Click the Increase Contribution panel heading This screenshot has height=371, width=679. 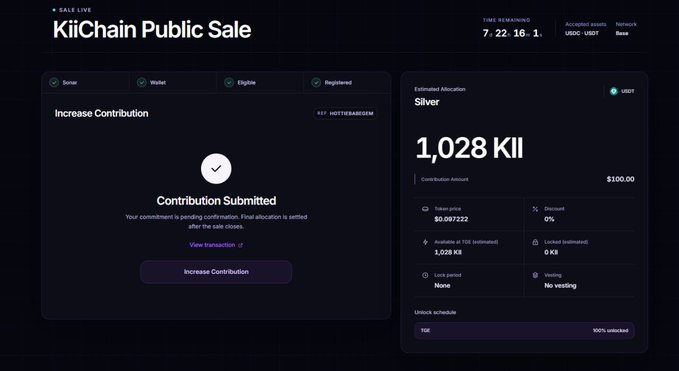pos(101,113)
